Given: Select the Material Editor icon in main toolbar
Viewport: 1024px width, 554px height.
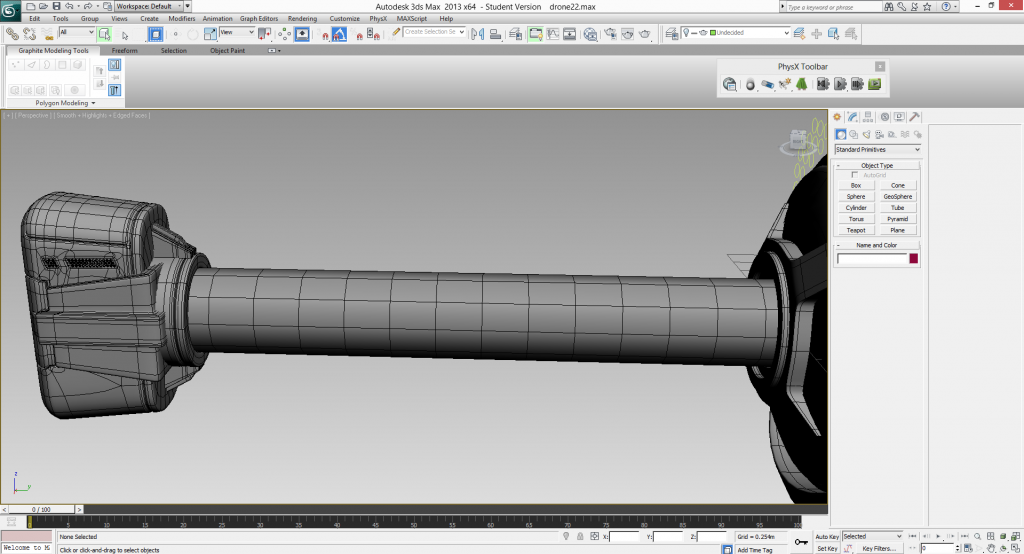Looking at the screenshot, I should (x=590, y=33).
